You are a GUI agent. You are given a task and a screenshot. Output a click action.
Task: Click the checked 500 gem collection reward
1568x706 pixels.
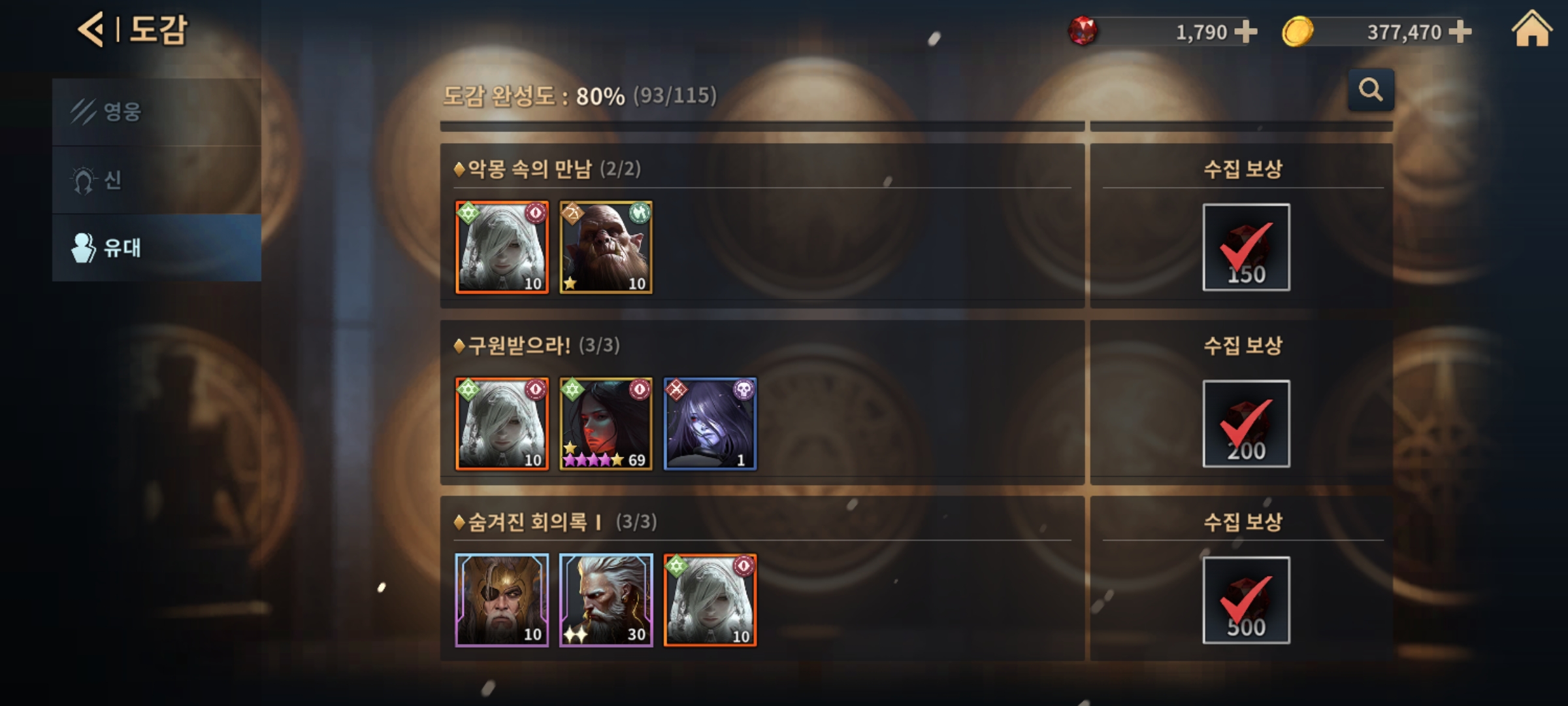point(1246,600)
